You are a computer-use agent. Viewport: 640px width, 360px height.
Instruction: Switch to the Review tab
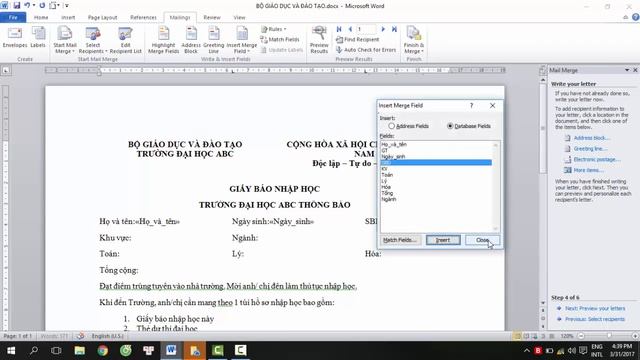[x=212, y=18]
